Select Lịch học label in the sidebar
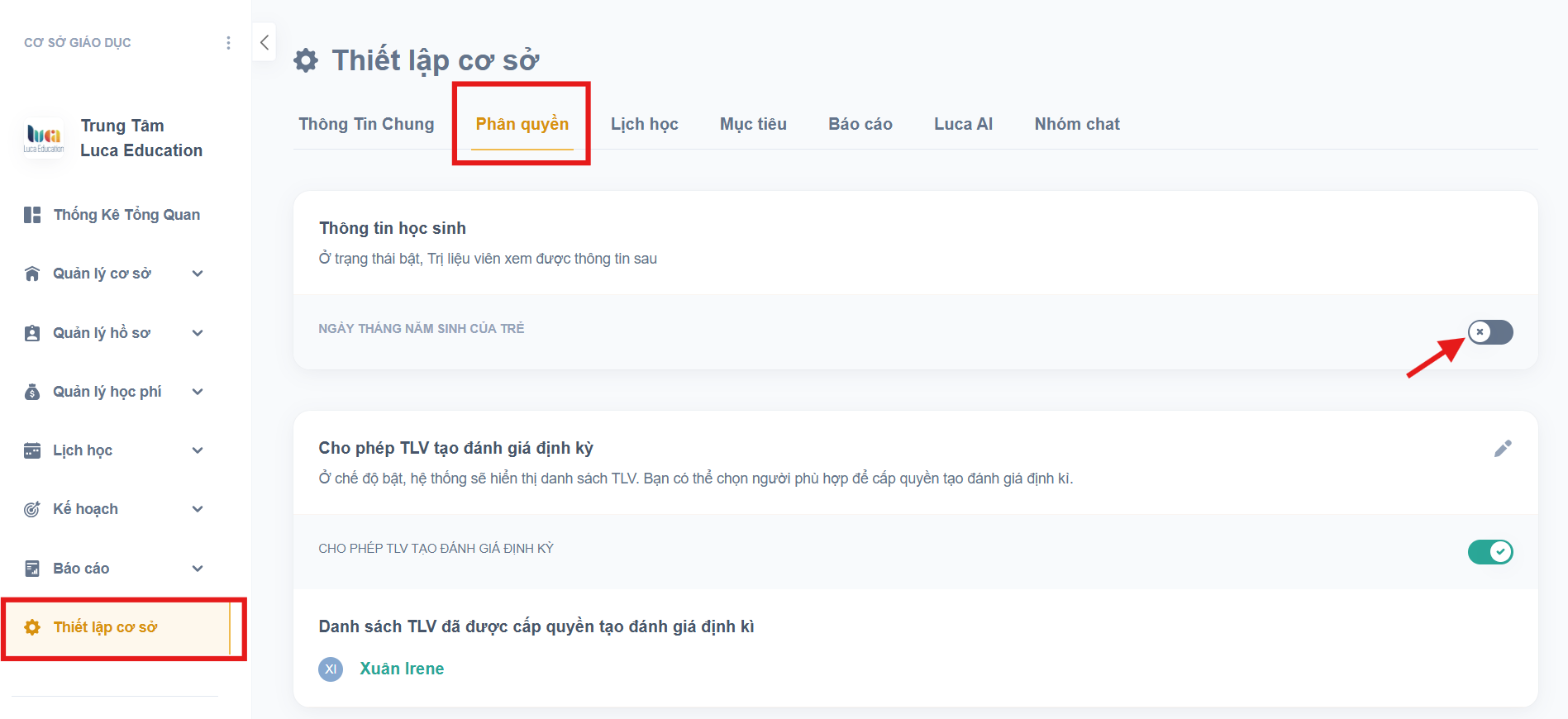Image resolution: width=1568 pixels, height=719 pixels. coord(83,450)
